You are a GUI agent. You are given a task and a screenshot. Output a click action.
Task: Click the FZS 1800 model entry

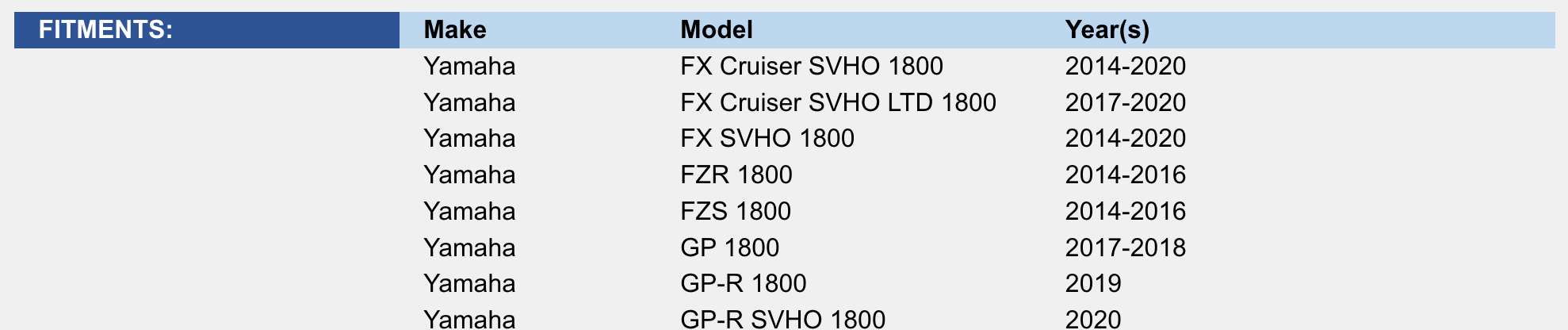(x=736, y=211)
